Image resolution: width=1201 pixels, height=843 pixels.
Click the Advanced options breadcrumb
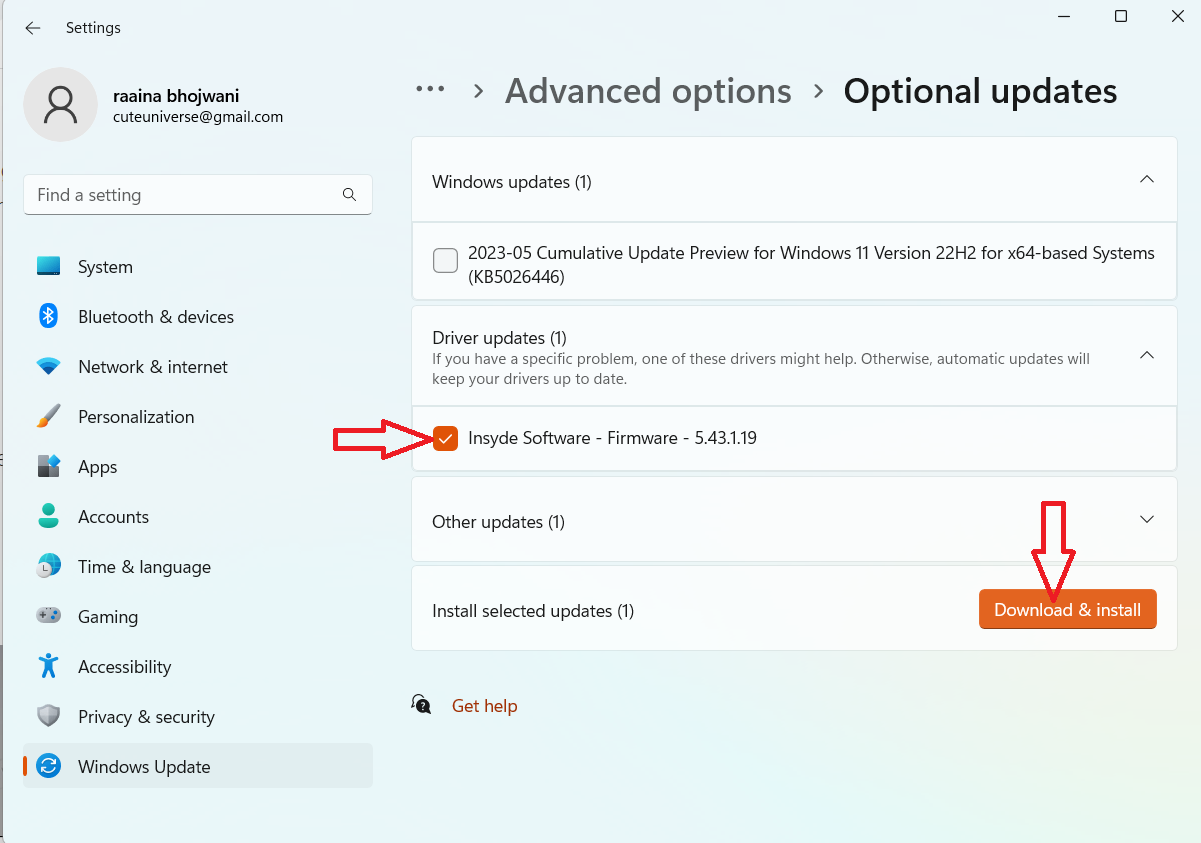coord(648,91)
